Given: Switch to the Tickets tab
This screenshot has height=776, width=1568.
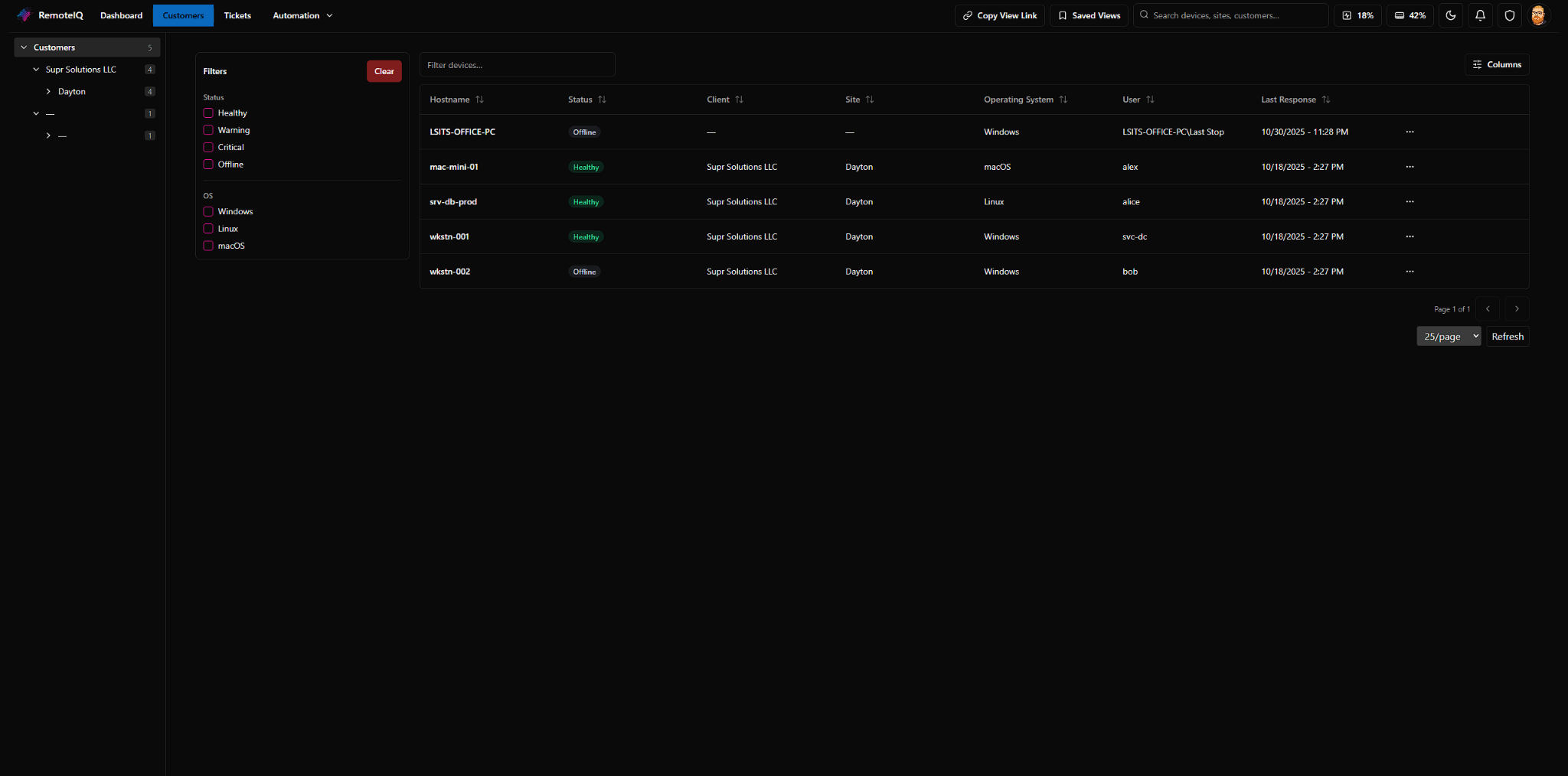Looking at the screenshot, I should point(237,15).
